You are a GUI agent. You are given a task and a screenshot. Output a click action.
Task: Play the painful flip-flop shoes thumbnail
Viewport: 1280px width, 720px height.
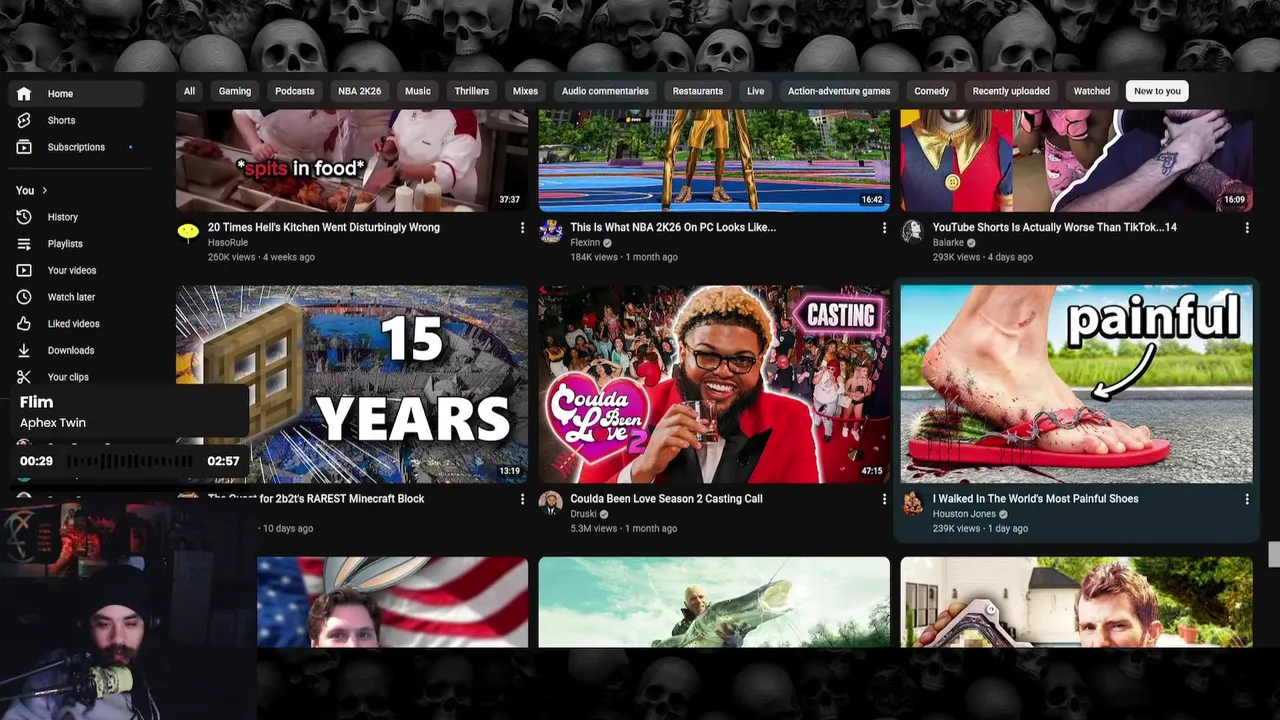[x=1076, y=384]
